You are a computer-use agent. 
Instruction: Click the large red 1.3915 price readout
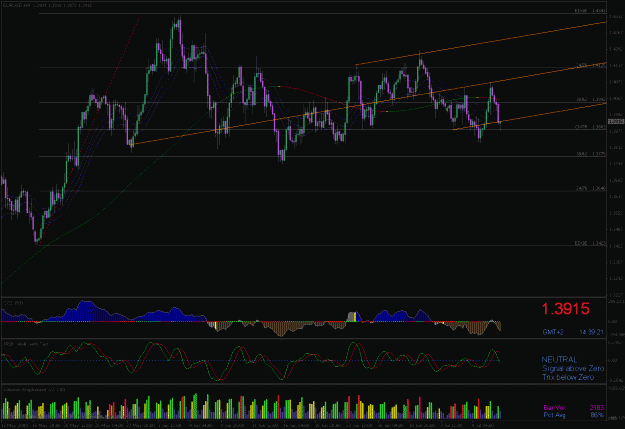point(565,309)
